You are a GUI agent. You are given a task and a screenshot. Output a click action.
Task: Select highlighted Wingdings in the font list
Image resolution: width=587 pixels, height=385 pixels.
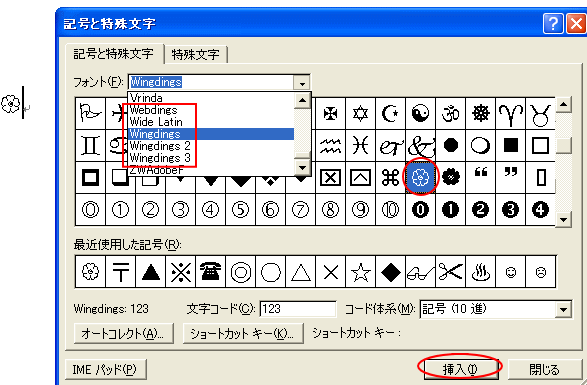tap(211, 134)
